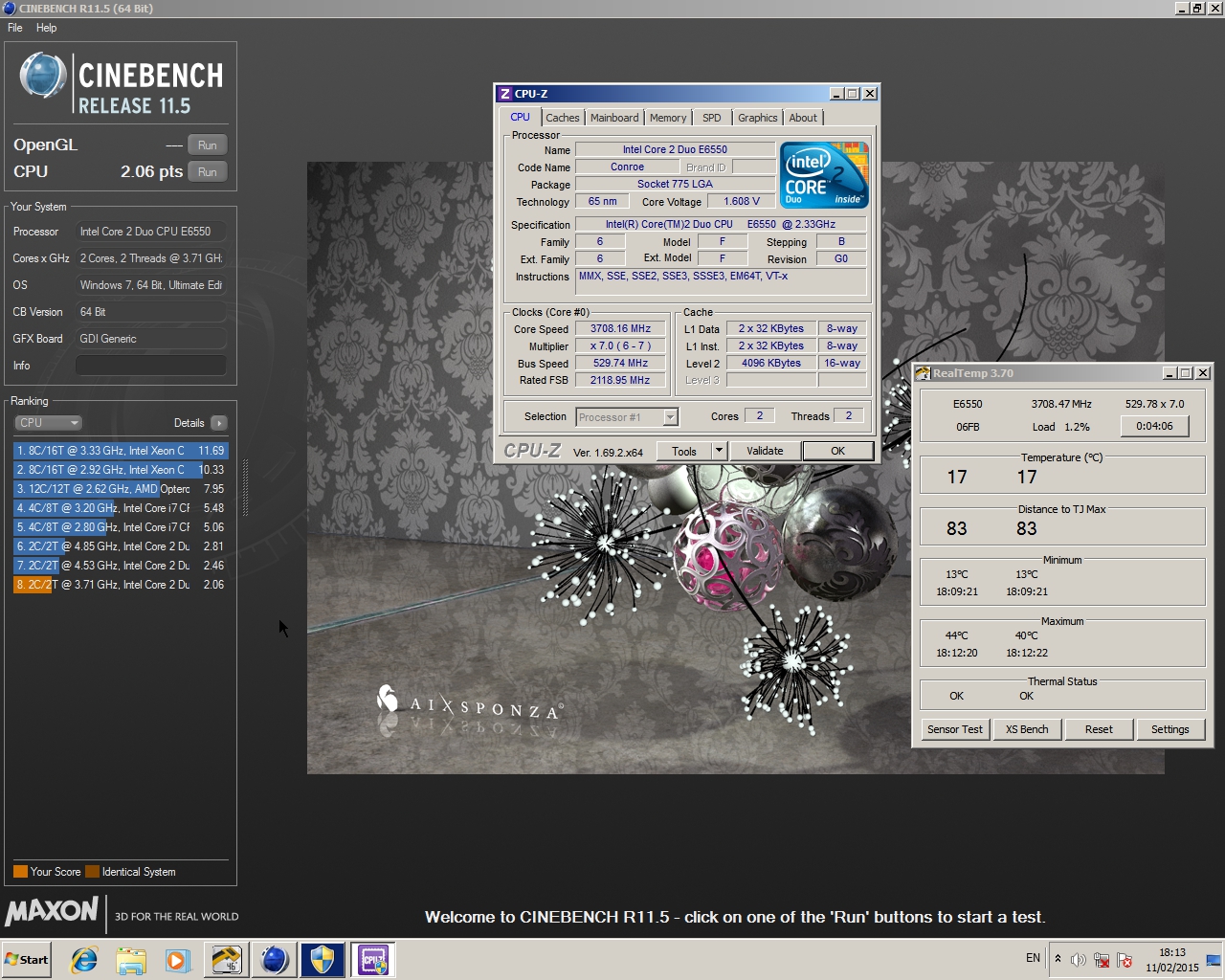
Task: Select ranking row 1 Intel Xeon 11.69
Action: [x=121, y=451]
